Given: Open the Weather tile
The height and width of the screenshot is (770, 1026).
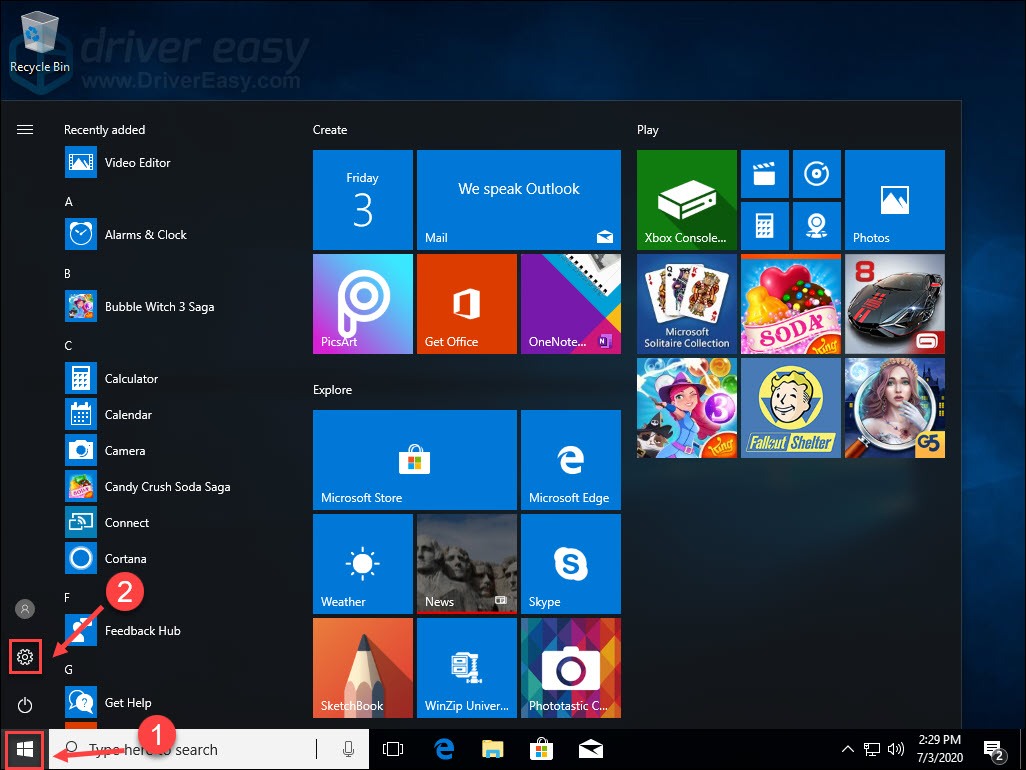Looking at the screenshot, I should pyautogui.click(x=363, y=564).
